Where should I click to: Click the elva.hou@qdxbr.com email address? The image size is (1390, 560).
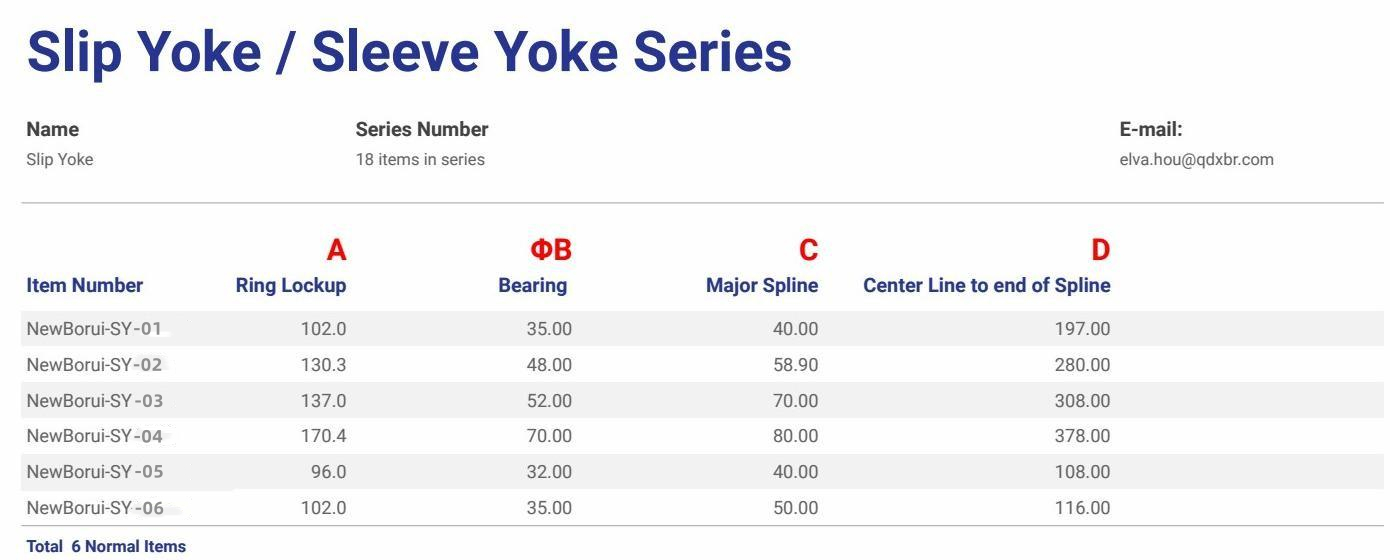[1196, 159]
